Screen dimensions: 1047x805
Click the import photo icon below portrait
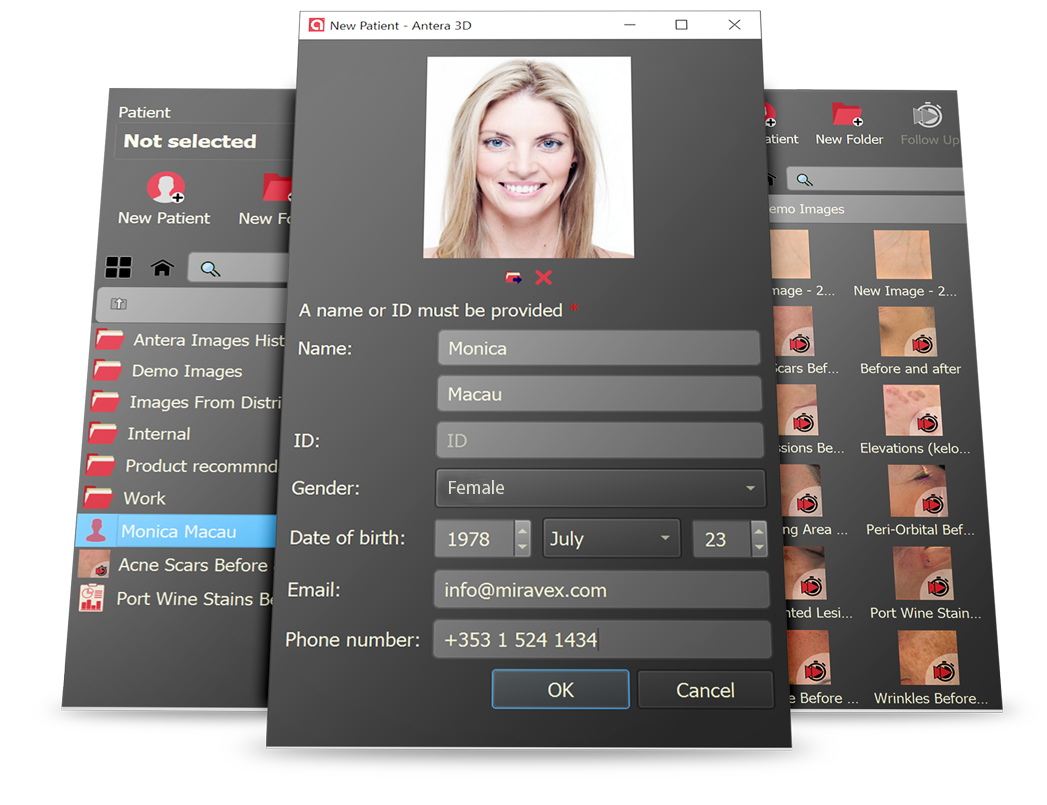tap(514, 278)
